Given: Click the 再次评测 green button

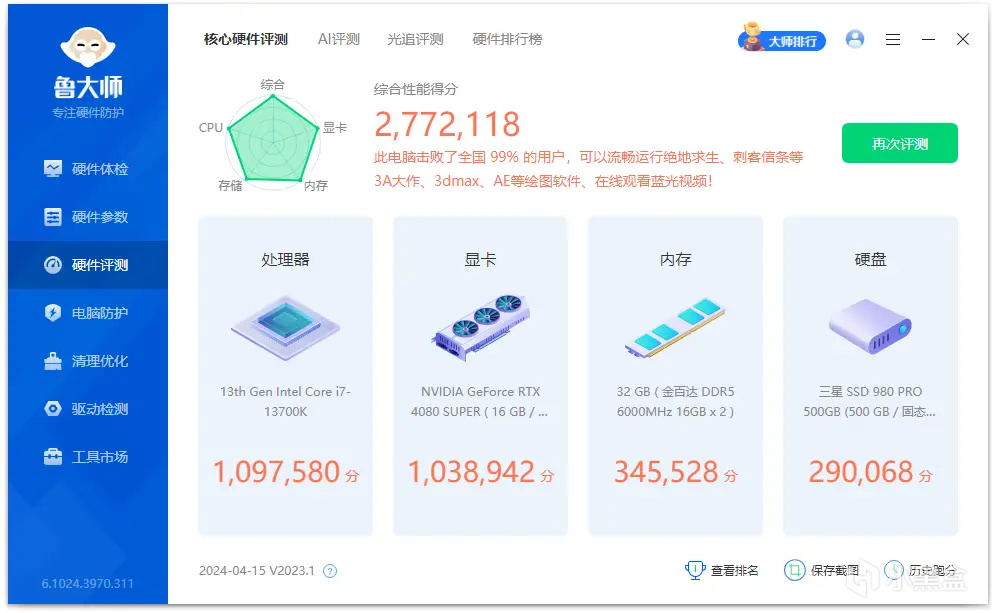Looking at the screenshot, I should tap(899, 144).
